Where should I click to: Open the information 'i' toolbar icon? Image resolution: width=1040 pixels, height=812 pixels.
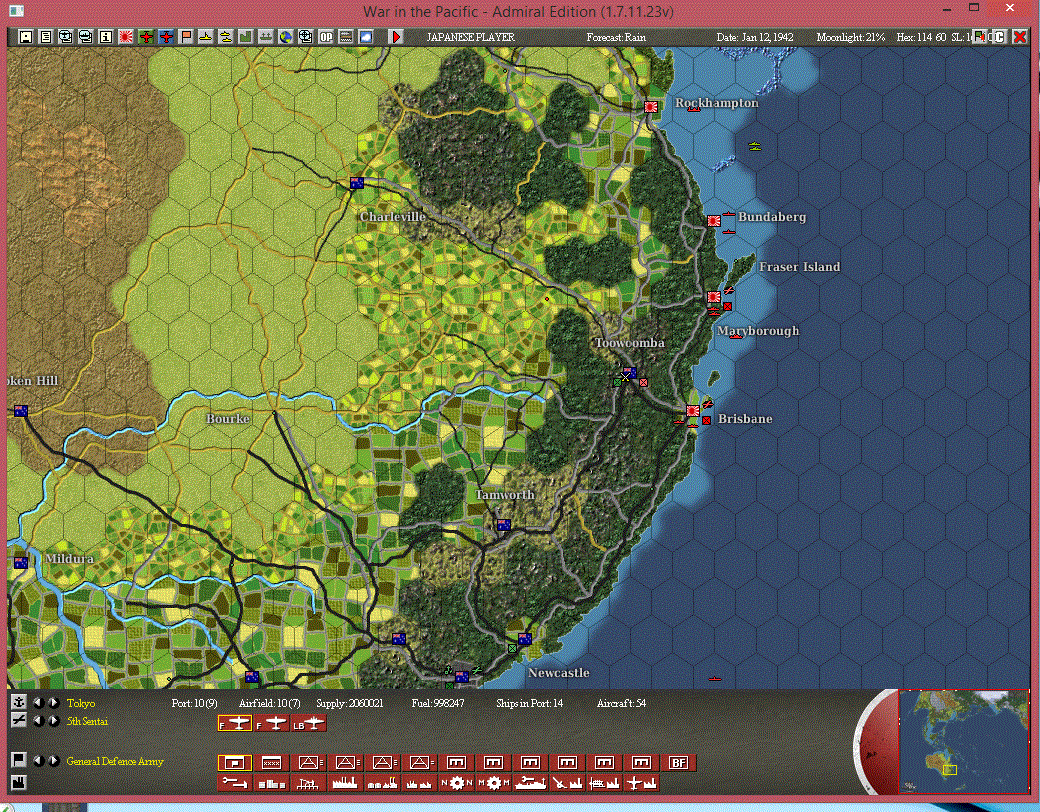coord(105,37)
